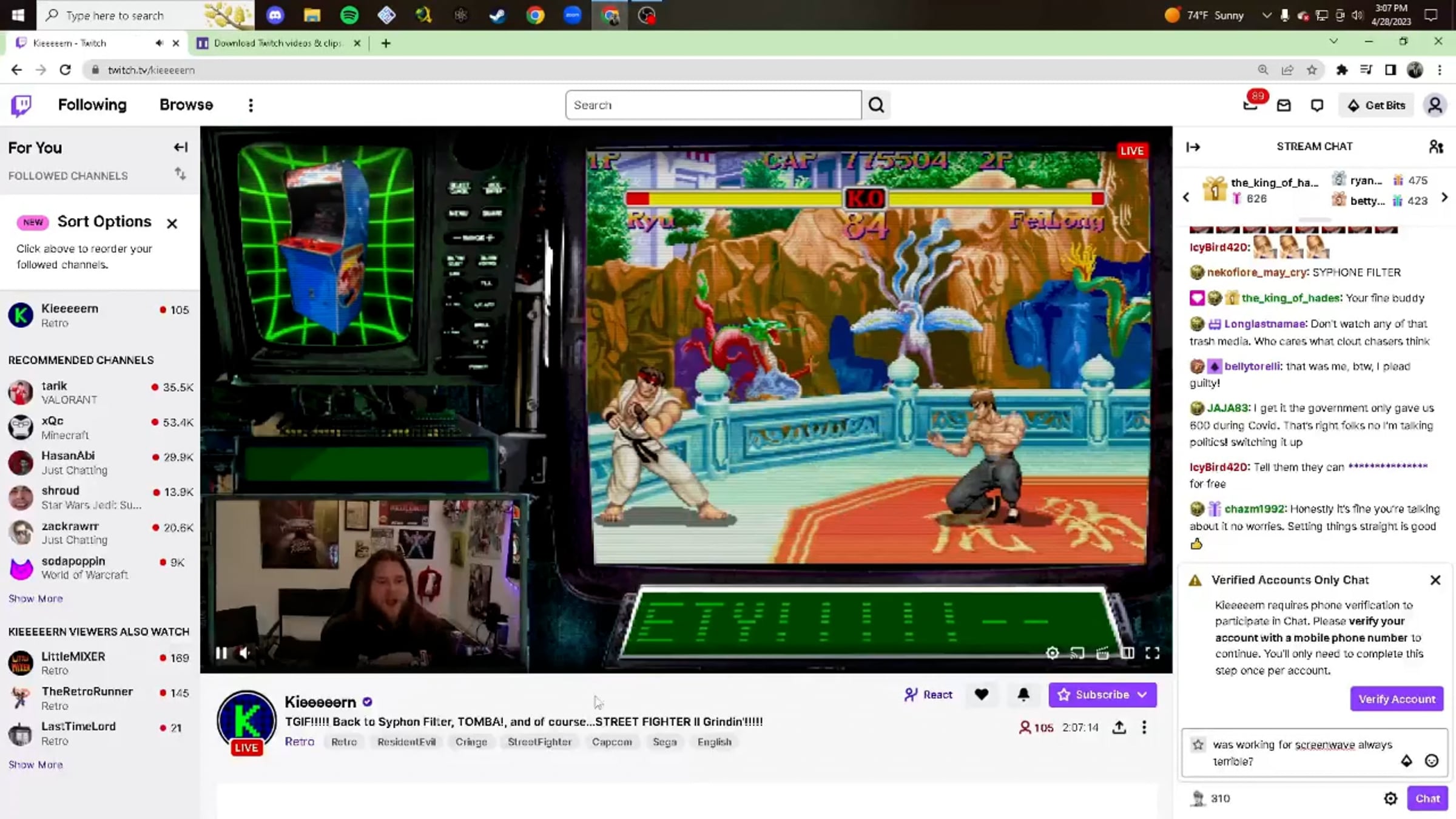1456x819 pixels.
Task: Open the Retro category link
Action: [300, 742]
